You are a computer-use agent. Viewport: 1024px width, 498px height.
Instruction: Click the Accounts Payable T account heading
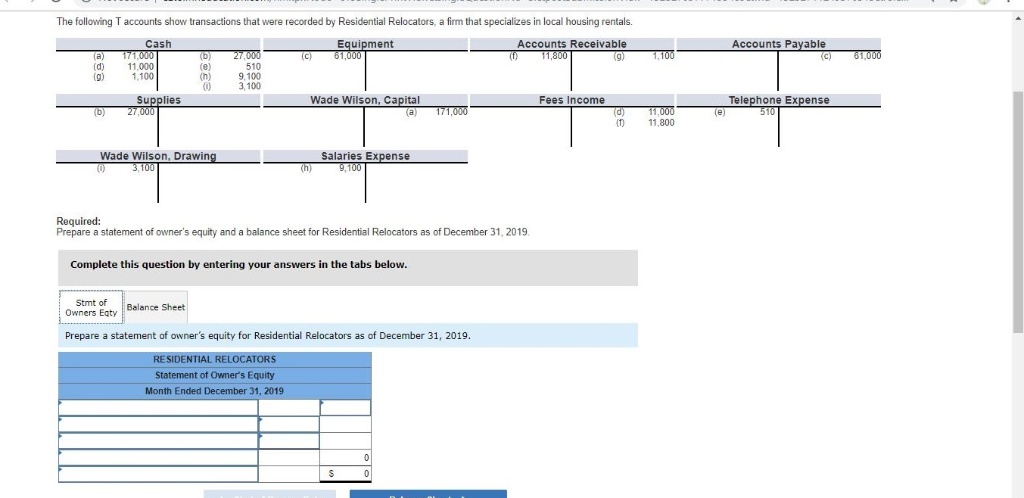[x=778, y=44]
